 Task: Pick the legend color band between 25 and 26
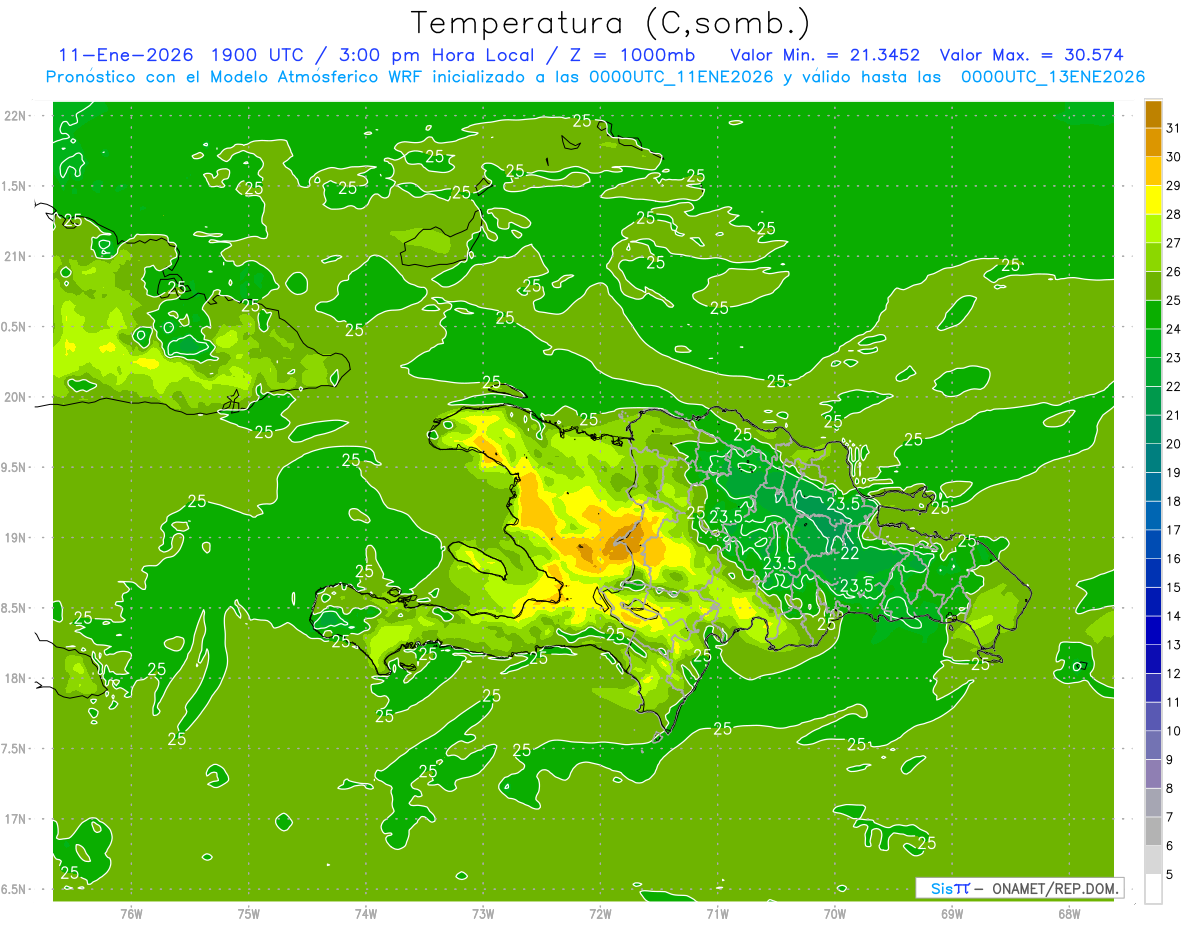1154,286
